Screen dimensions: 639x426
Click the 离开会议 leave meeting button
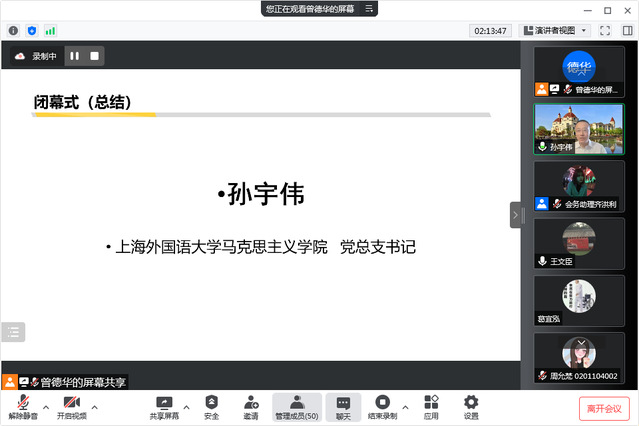pyautogui.click(x=604, y=408)
